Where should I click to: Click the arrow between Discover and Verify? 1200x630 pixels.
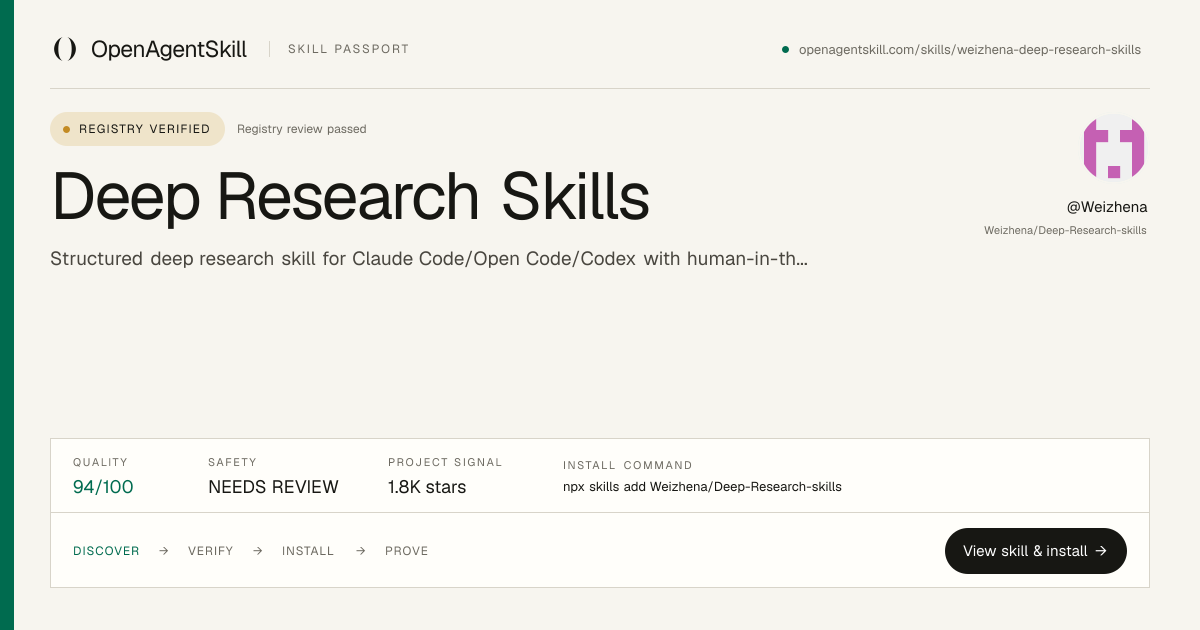(164, 551)
